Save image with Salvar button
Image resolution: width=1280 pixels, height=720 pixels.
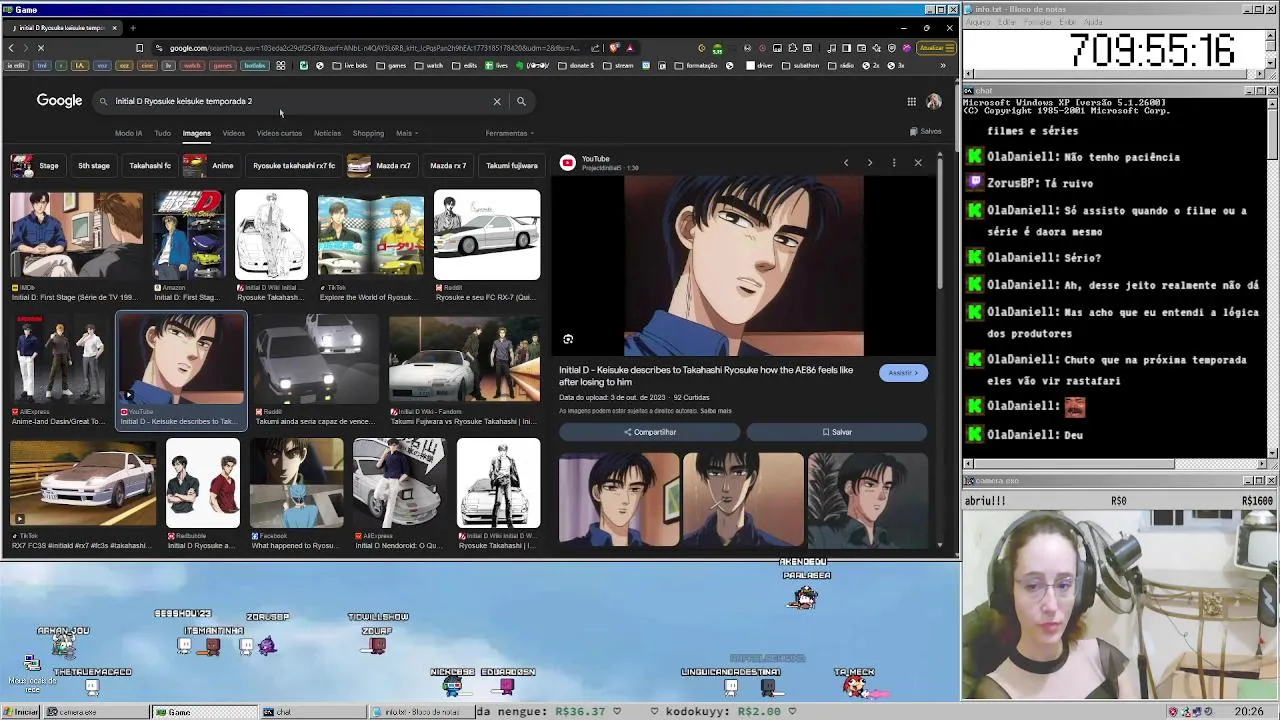[836, 432]
